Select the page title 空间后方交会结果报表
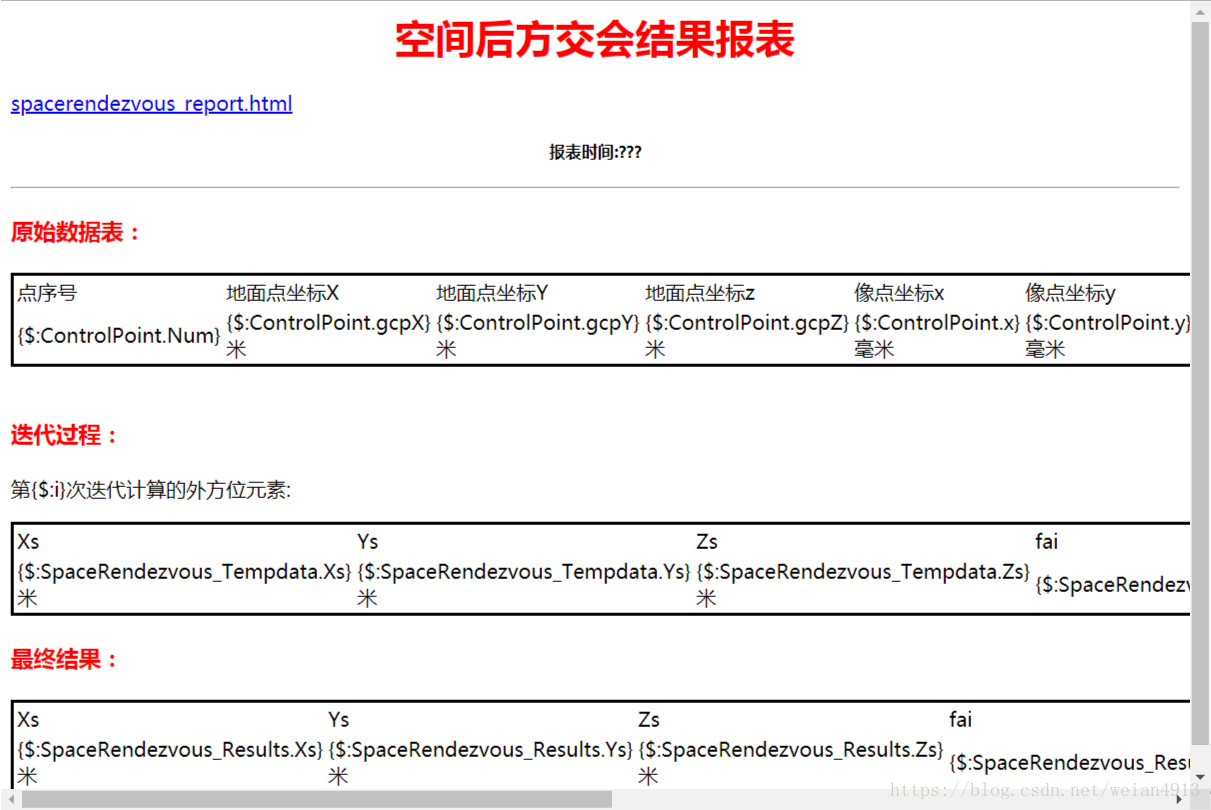The width and height of the screenshot is (1211, 810). (x=595, y=40)
